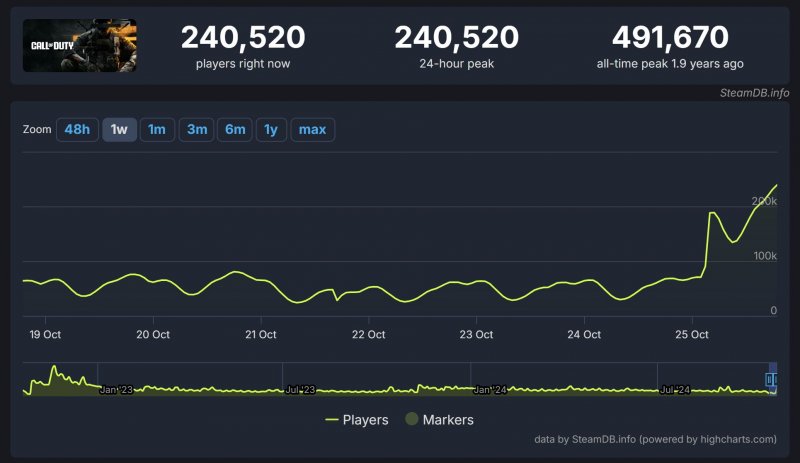This screenshot has height=463, width=800.
Task: Switch chart zoom to 3m
Action: pos(196,130)
